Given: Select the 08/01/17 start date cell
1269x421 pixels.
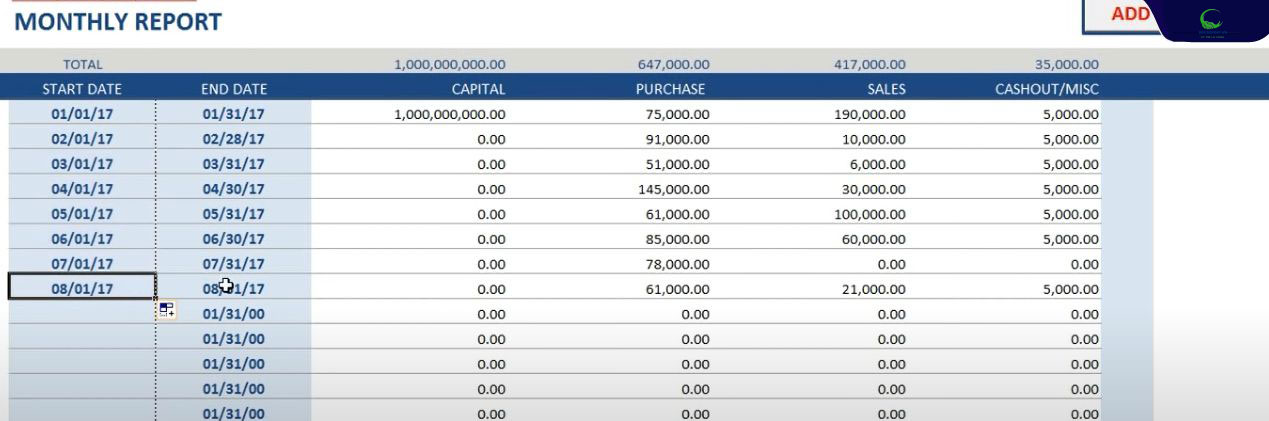Looking at the screenshot, I should [82, 289].
